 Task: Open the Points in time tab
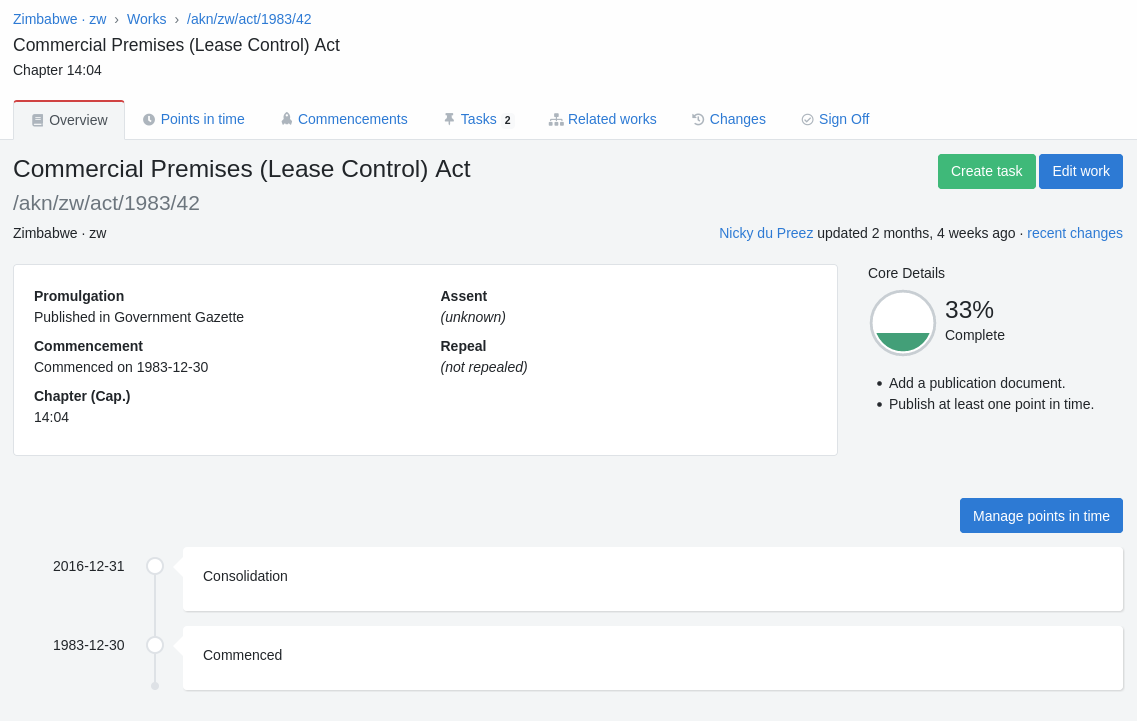click(x=202, y=119)
